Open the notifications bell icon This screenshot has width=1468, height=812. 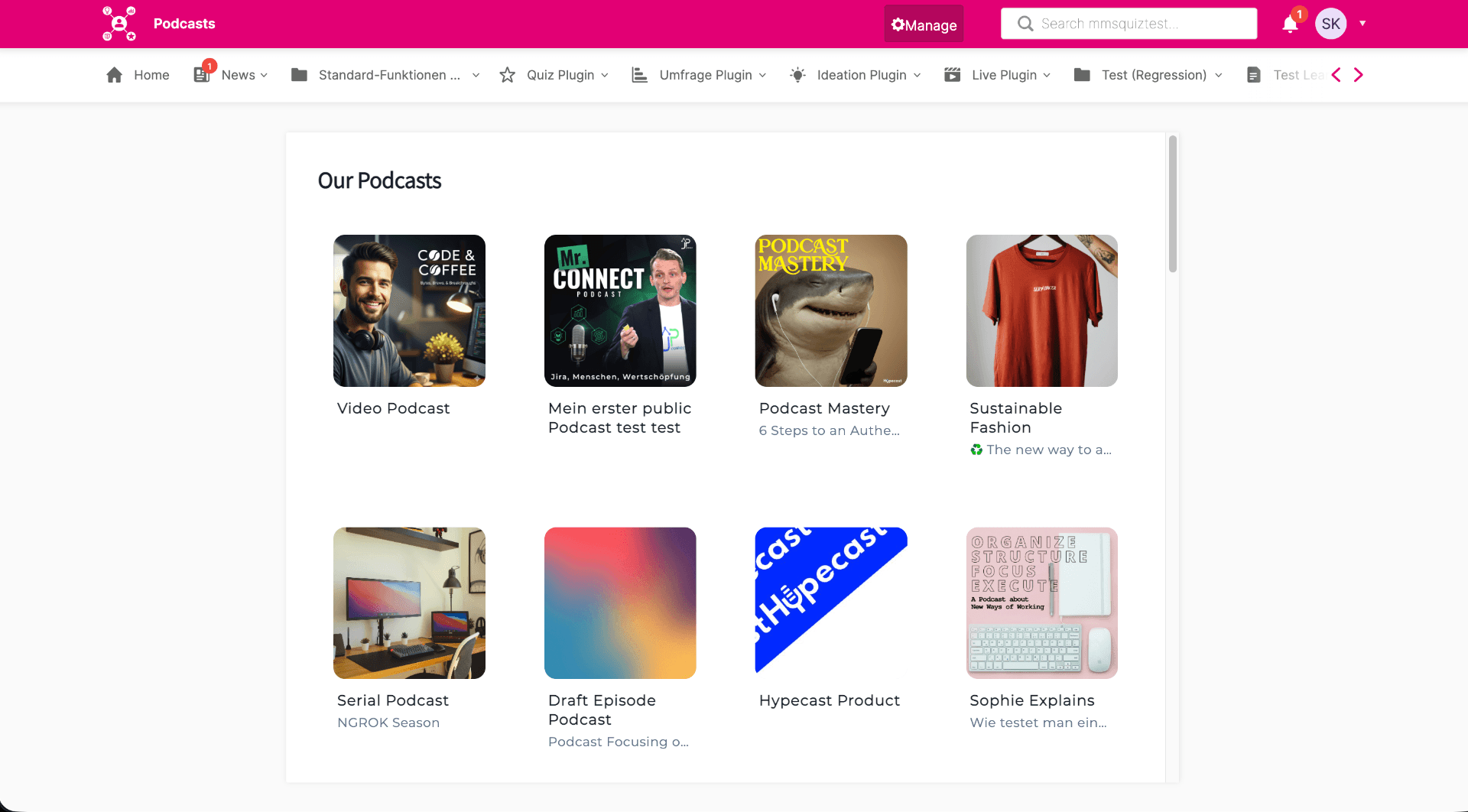[x=1291, y=24]
